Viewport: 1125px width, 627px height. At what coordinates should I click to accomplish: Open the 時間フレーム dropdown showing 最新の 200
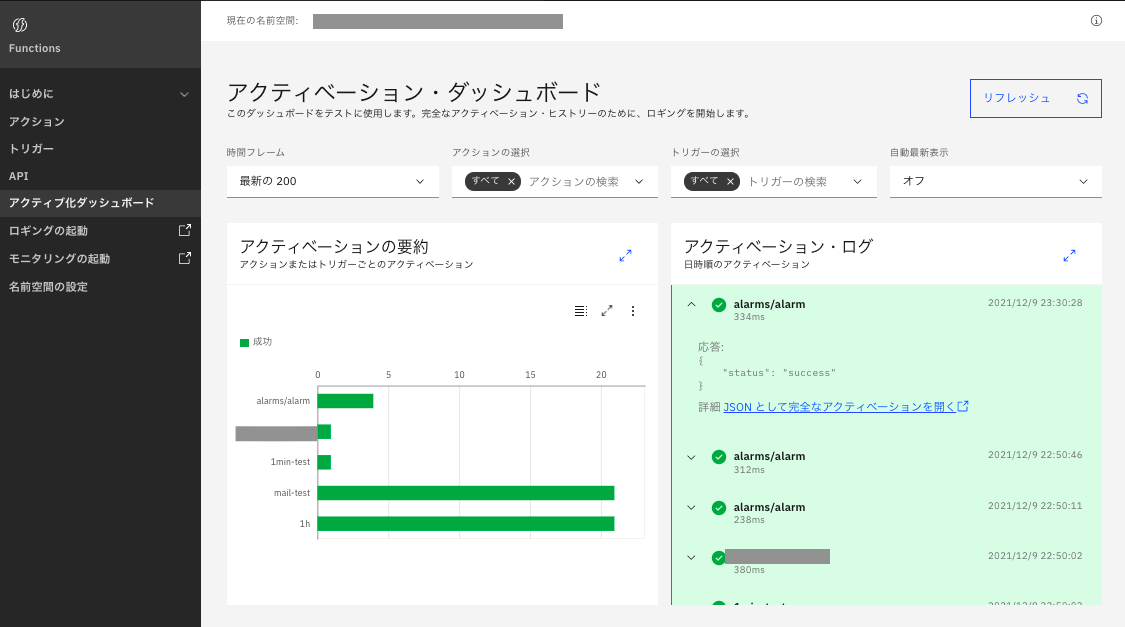[x=333, y=182]
